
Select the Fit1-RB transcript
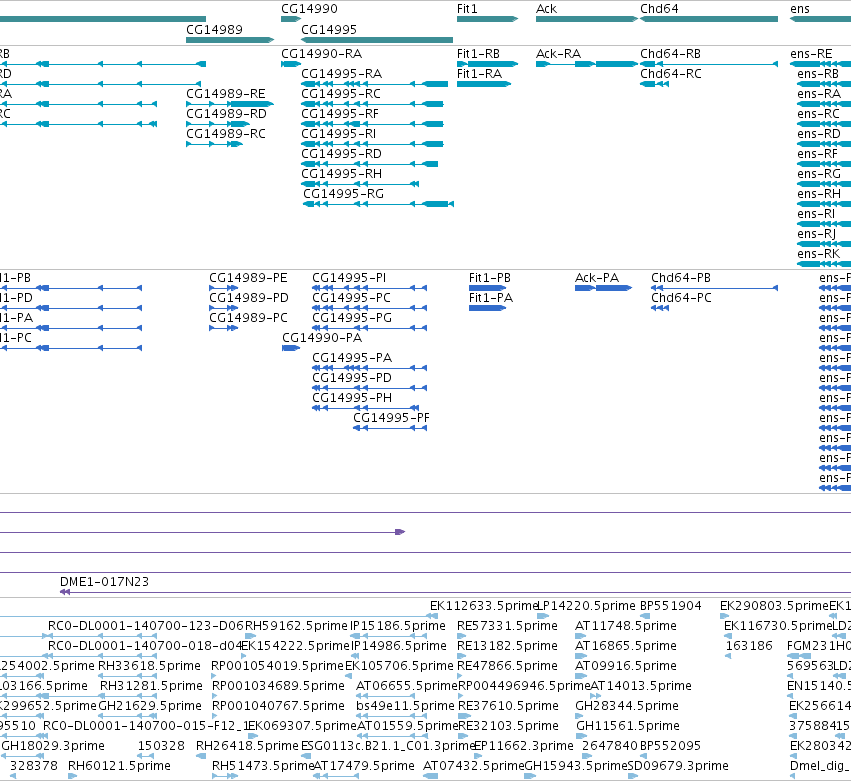(487, 64)
